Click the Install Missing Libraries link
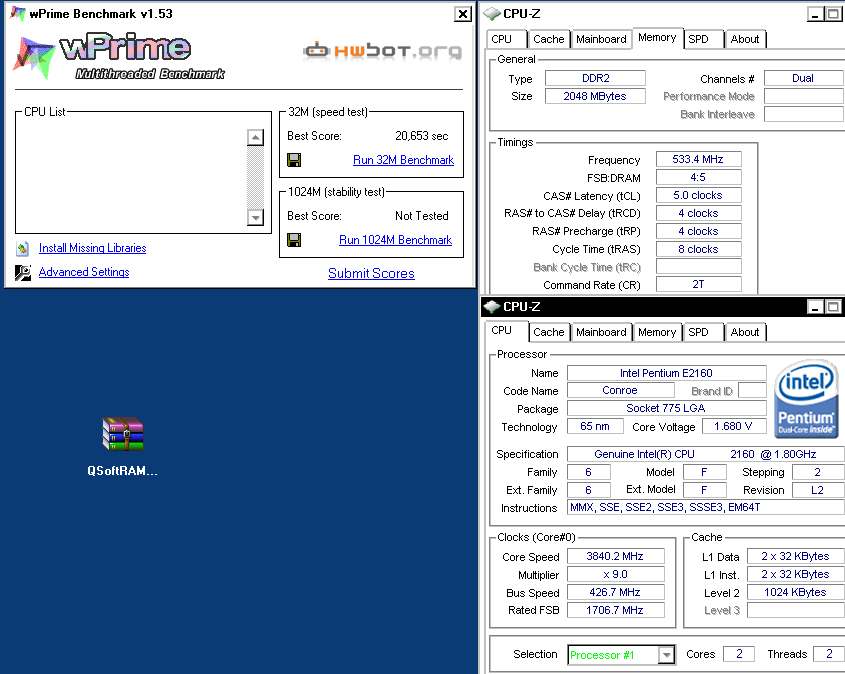The height and width of the screenshot is (674, 845). 92,248
